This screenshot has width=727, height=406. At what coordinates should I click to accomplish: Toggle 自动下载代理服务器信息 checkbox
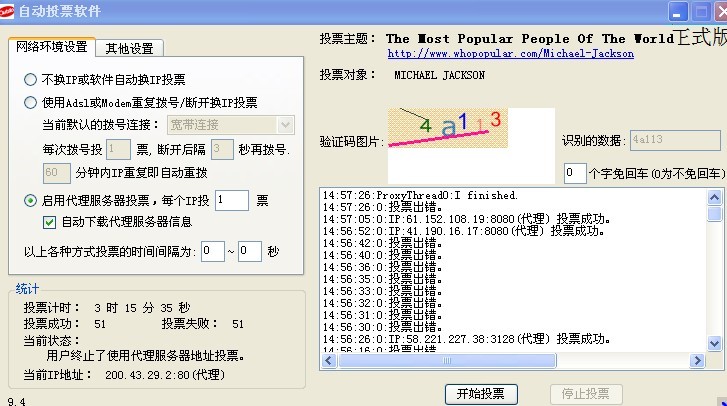(x=51, y=222)
